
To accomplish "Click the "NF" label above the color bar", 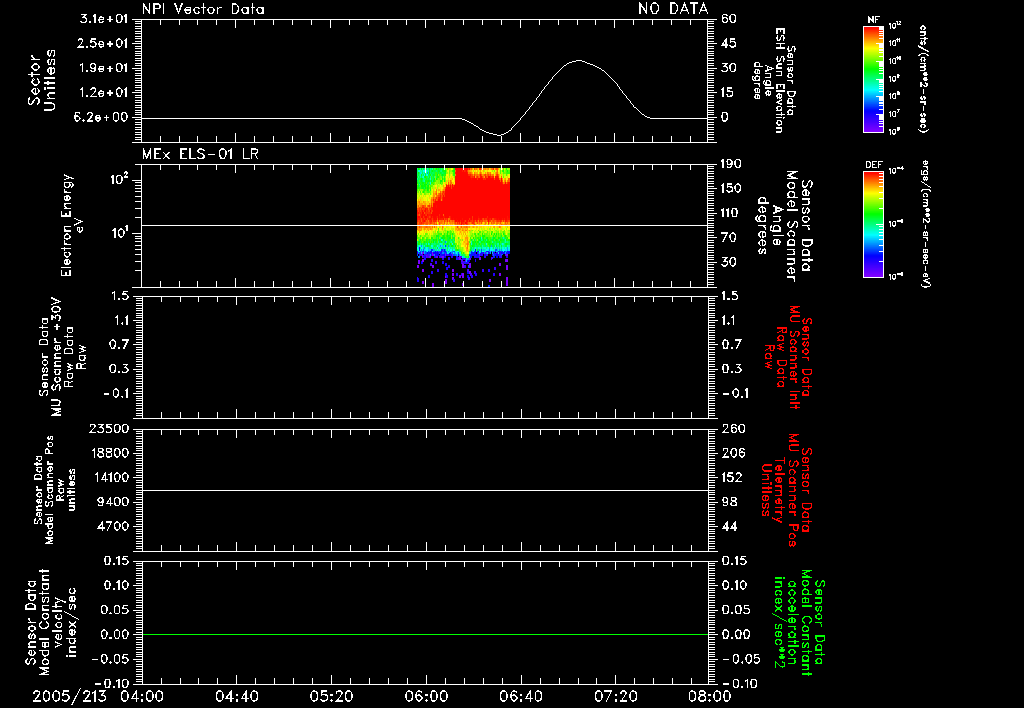I will pyautogui.click(x=873, y=20).
